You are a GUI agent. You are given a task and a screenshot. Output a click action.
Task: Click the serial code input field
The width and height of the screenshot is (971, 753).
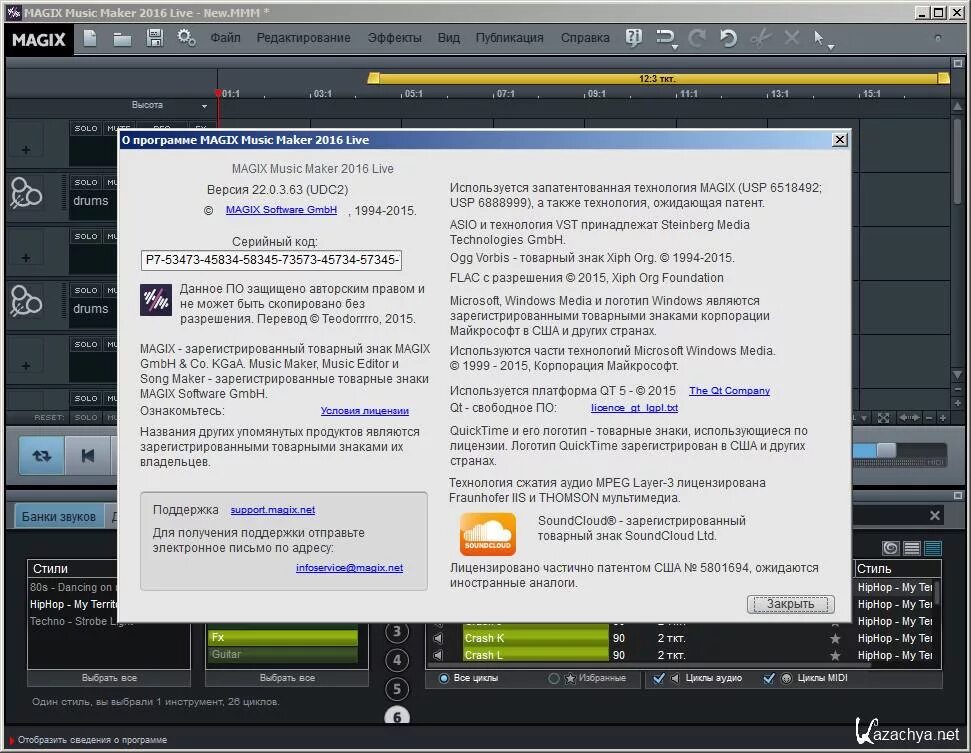coord(271,260)
